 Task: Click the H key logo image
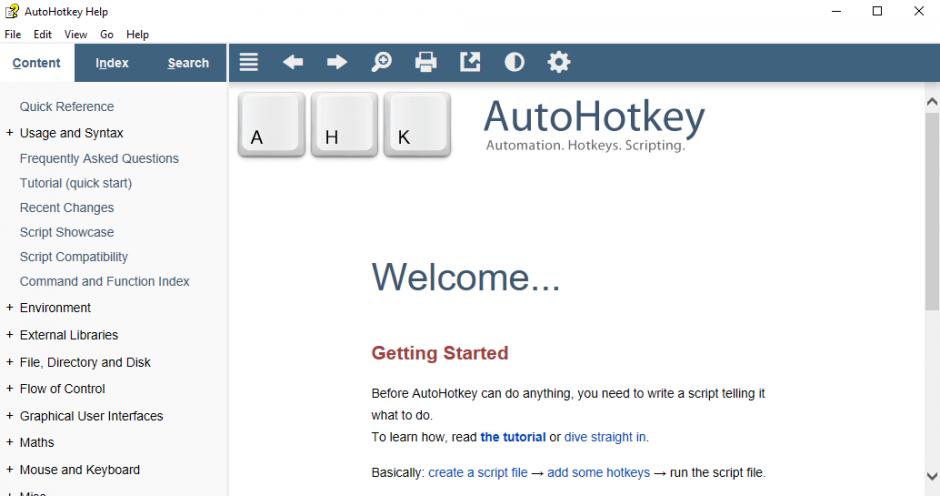point(344,125)
